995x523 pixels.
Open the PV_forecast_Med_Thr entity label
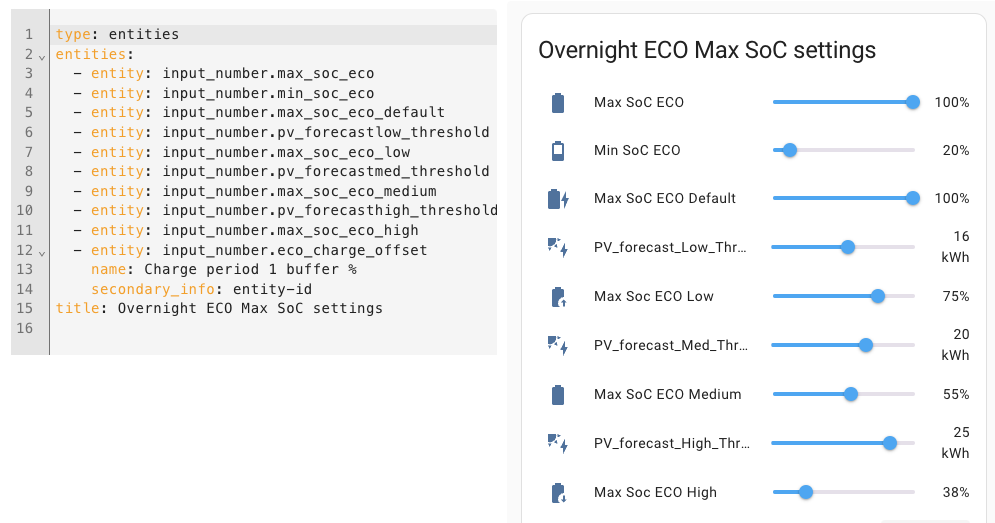(x=669, y=345)
